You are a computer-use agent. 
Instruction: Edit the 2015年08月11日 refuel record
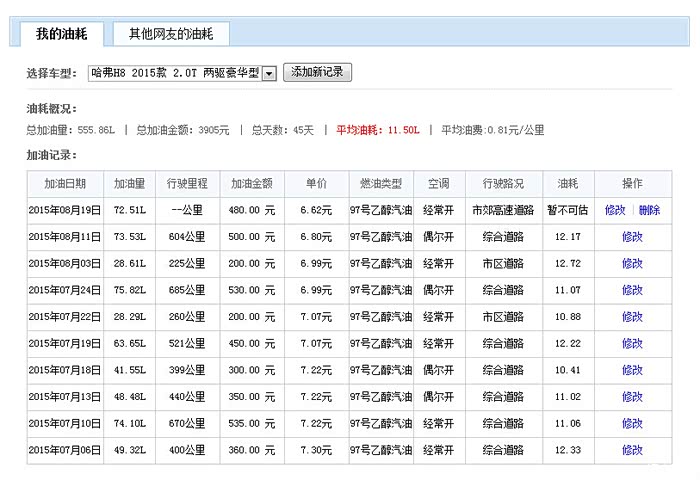click(632, 237)
